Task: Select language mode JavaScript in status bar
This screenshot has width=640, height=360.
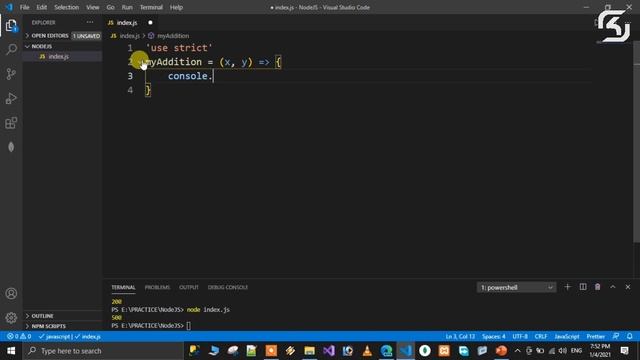Action: pos(567,336)
